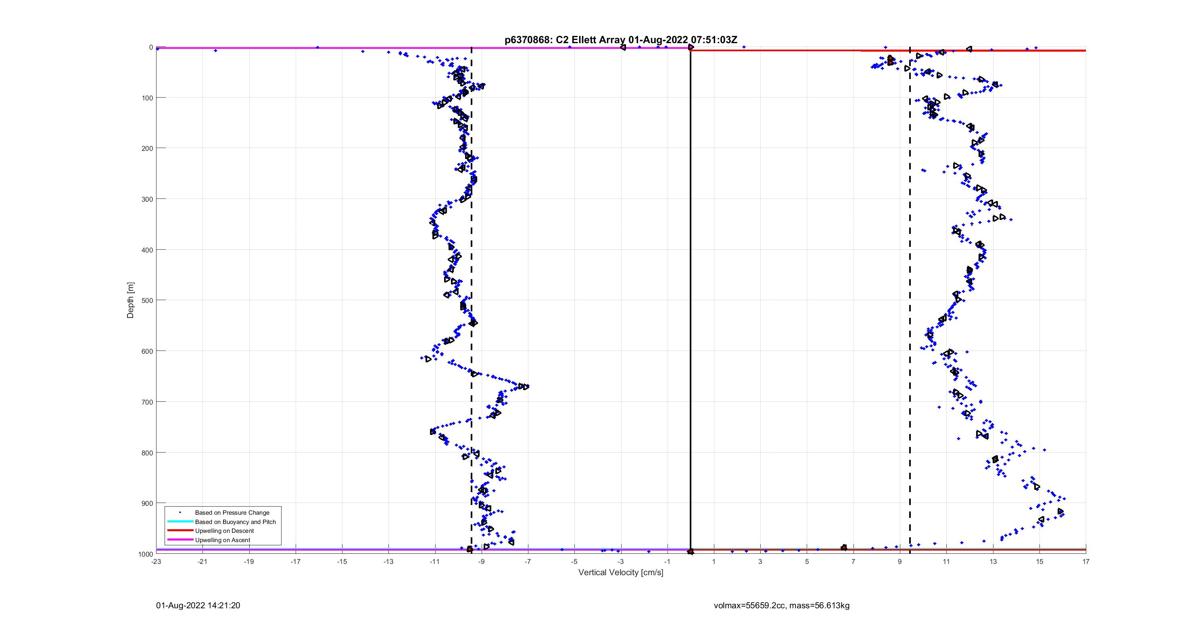Click legend entry 'Upwelling on Ascent'

(x=220, y=539)
